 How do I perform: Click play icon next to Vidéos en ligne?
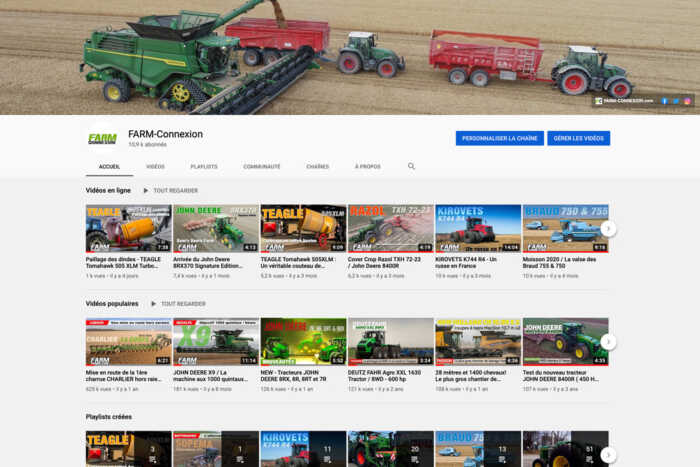[x=146, y=191]
